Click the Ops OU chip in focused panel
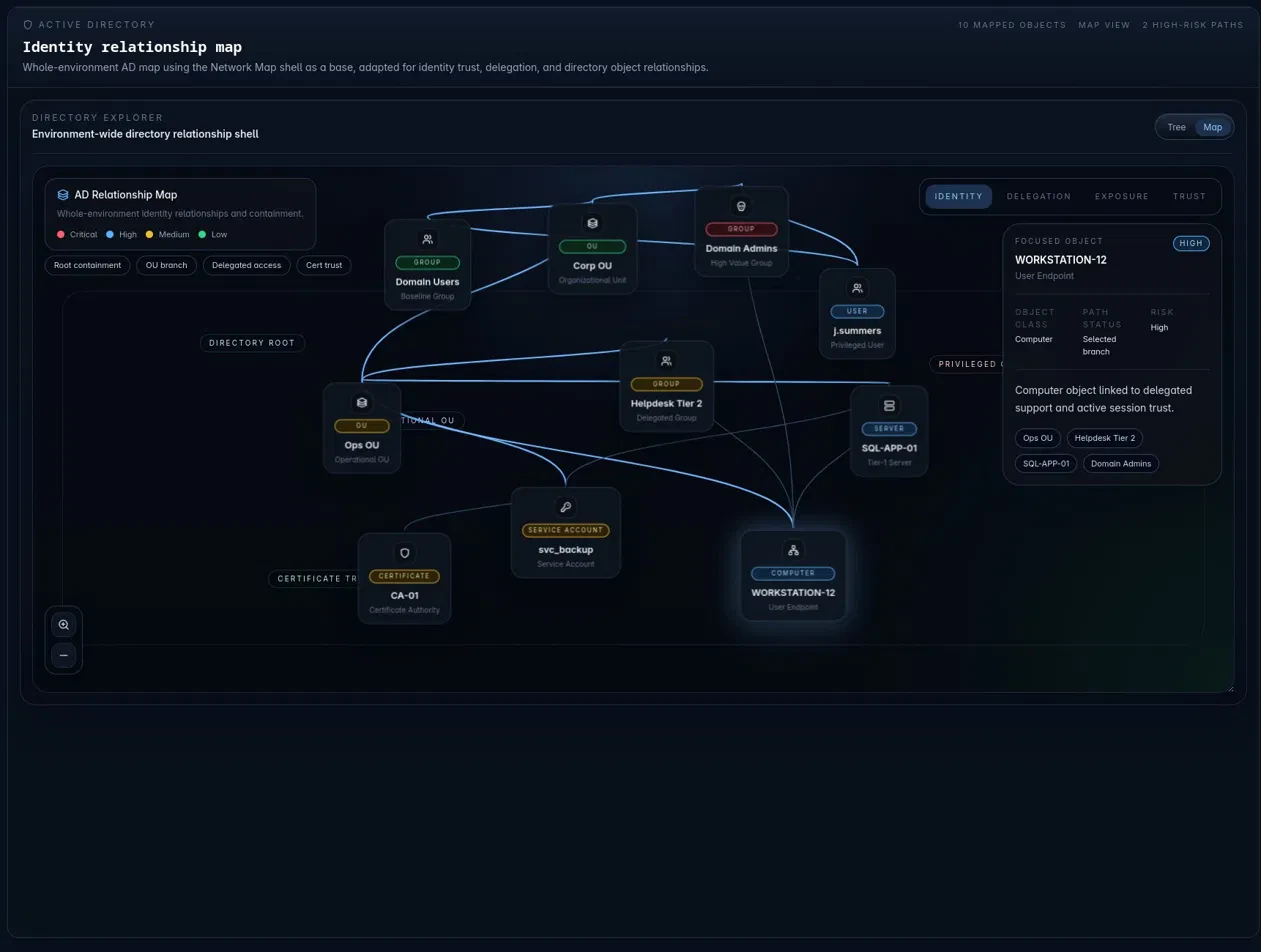The image size is (1261, 952). [x=1038, y=438]
